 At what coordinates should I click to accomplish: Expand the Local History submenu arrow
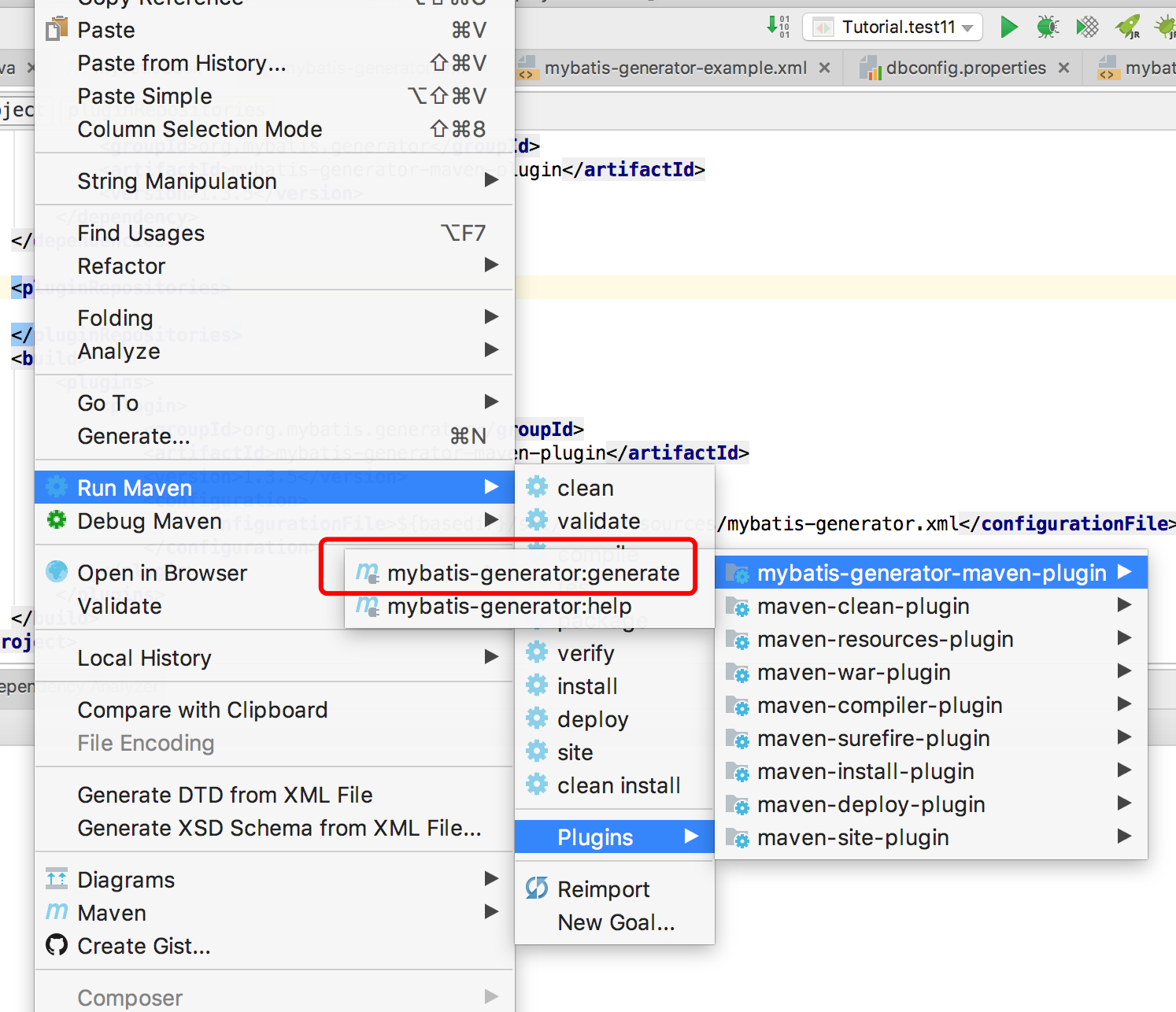coord(491,657)
